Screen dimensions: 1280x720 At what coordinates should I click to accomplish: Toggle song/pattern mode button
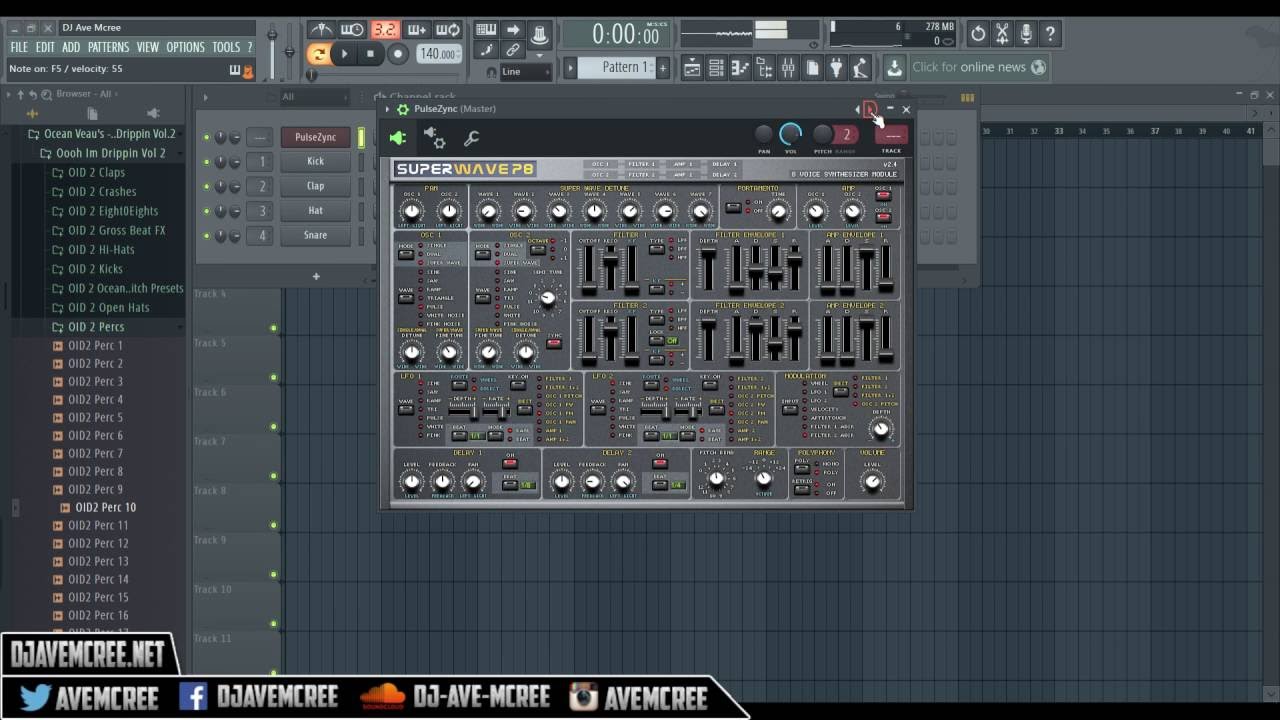(318, 54)
